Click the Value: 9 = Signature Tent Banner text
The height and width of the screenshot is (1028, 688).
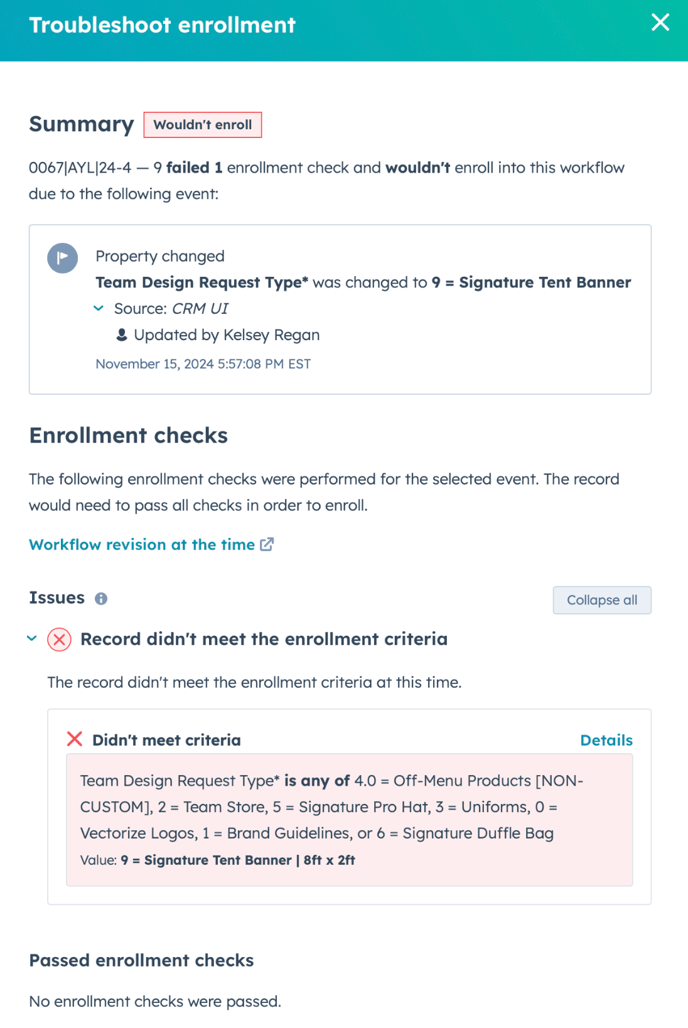218,860
